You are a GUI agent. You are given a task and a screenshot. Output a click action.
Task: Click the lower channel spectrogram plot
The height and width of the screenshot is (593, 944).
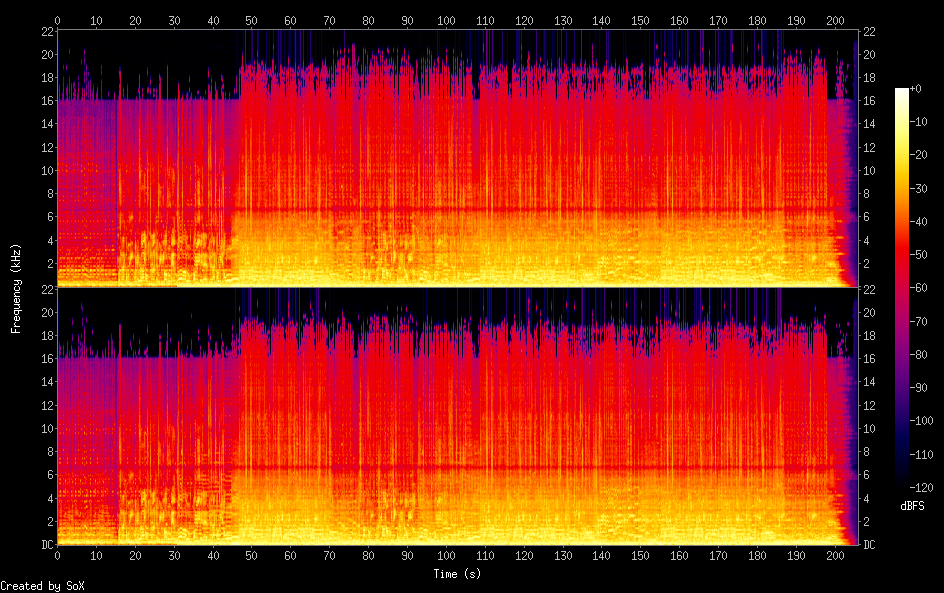coord(458,417)
